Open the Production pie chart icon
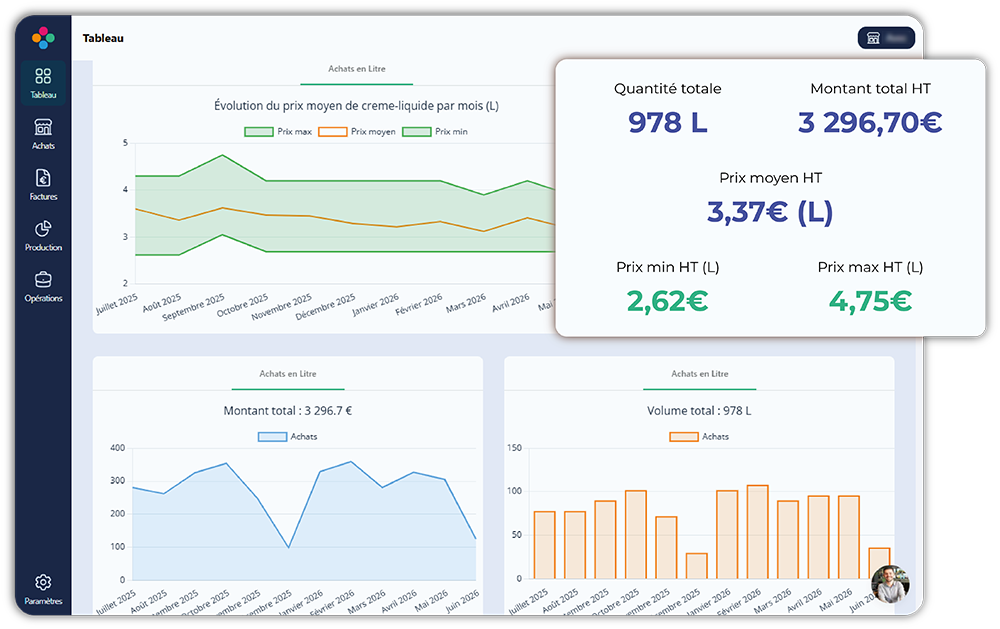Image resolution: width=1000 pixels, height=629 pixels. tap(43, 235)
